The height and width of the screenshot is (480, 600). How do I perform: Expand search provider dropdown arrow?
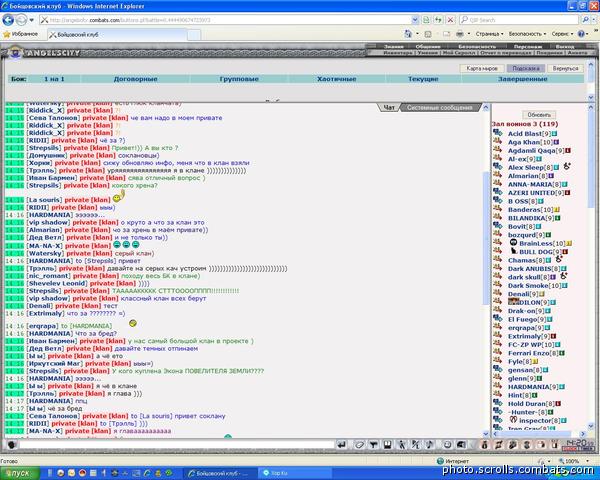[595, 20]
